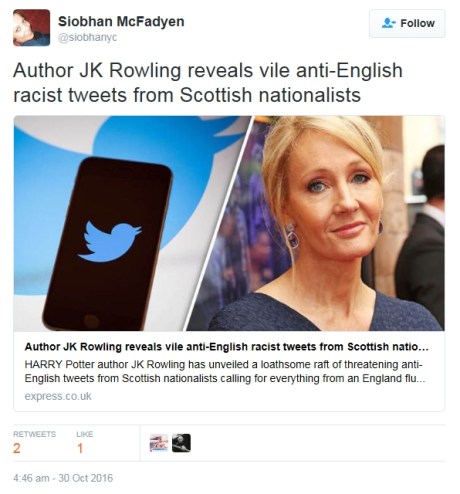Click the express.co.uk domain link

[x=58, y=396]
